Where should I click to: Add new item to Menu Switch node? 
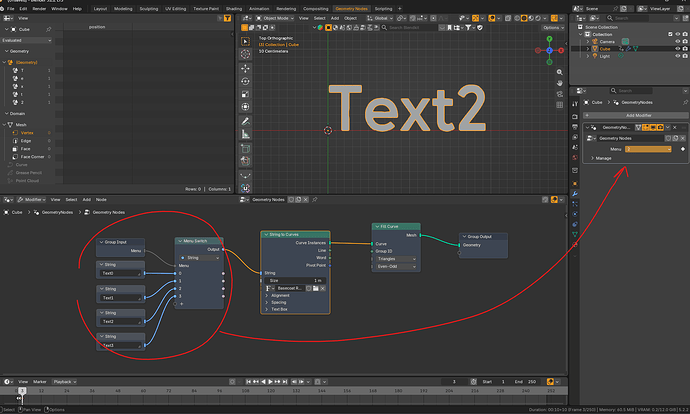click(181, 304)
